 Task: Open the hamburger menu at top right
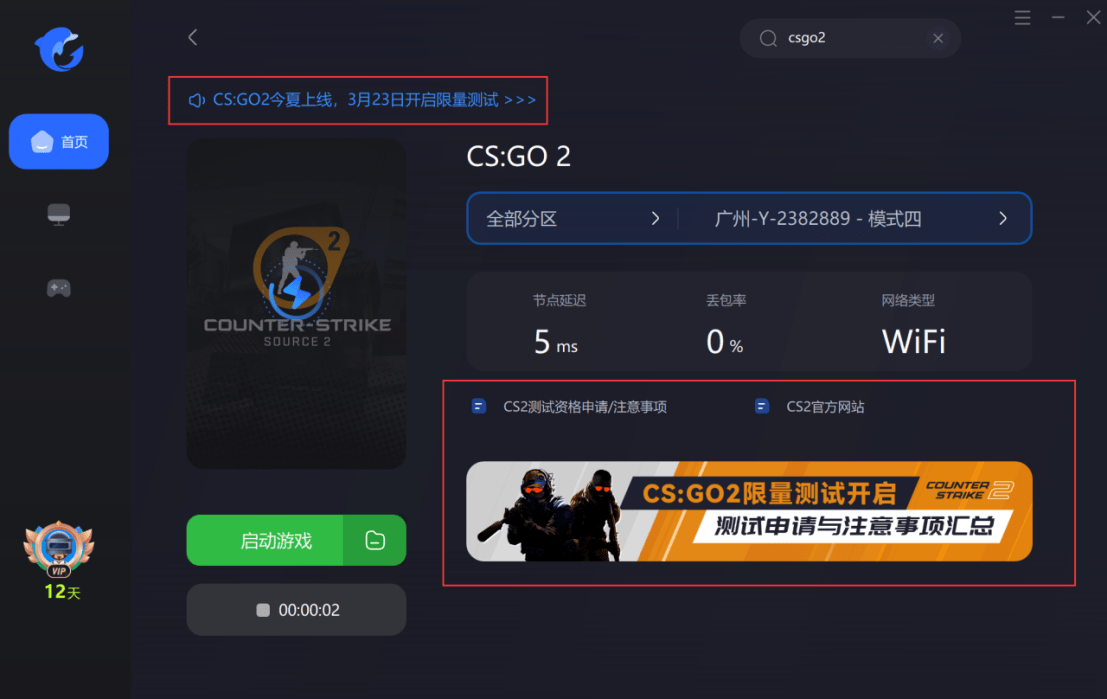[x=1022, y=18]
